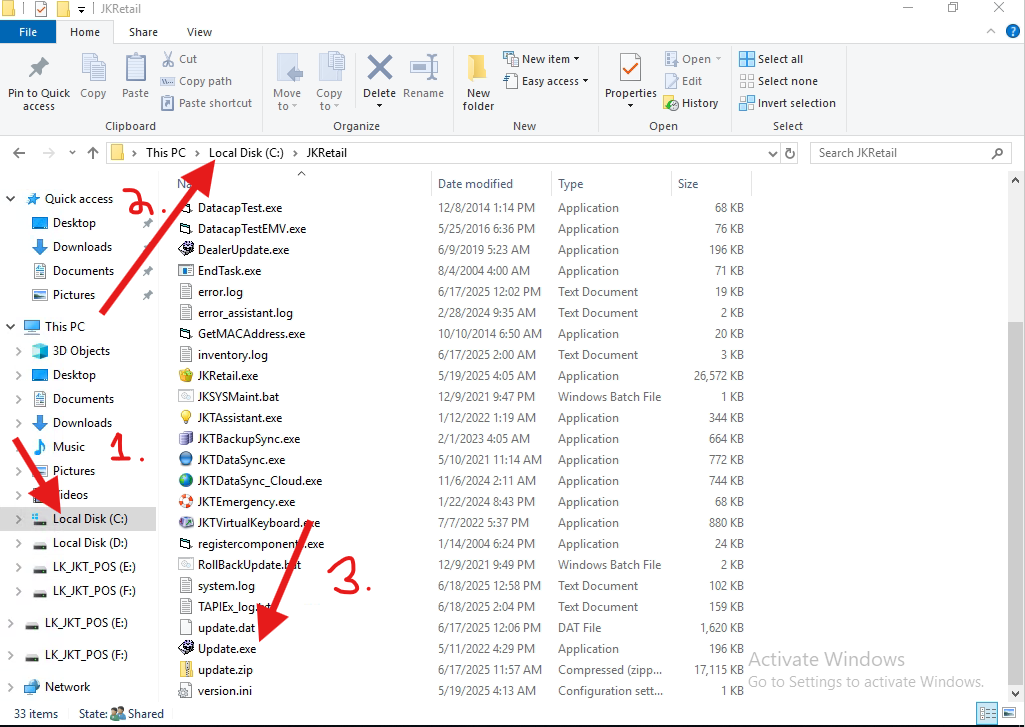Select the JKSYSMaint.bat file

pyautogui.click(x=238, y=397)
